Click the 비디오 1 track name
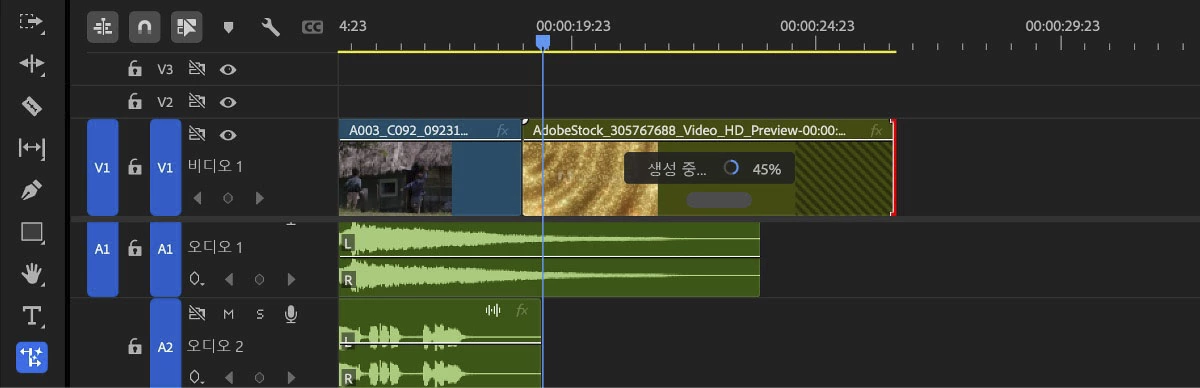The width and height of the screenshot is (1200, 388). tap(215, 166)
